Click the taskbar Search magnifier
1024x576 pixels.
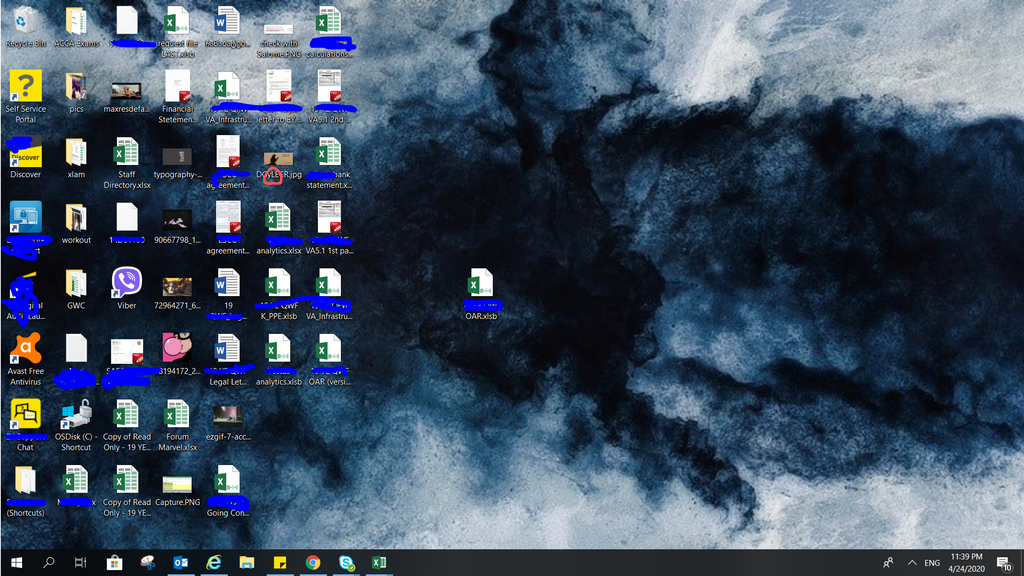(x=48, y=562)
